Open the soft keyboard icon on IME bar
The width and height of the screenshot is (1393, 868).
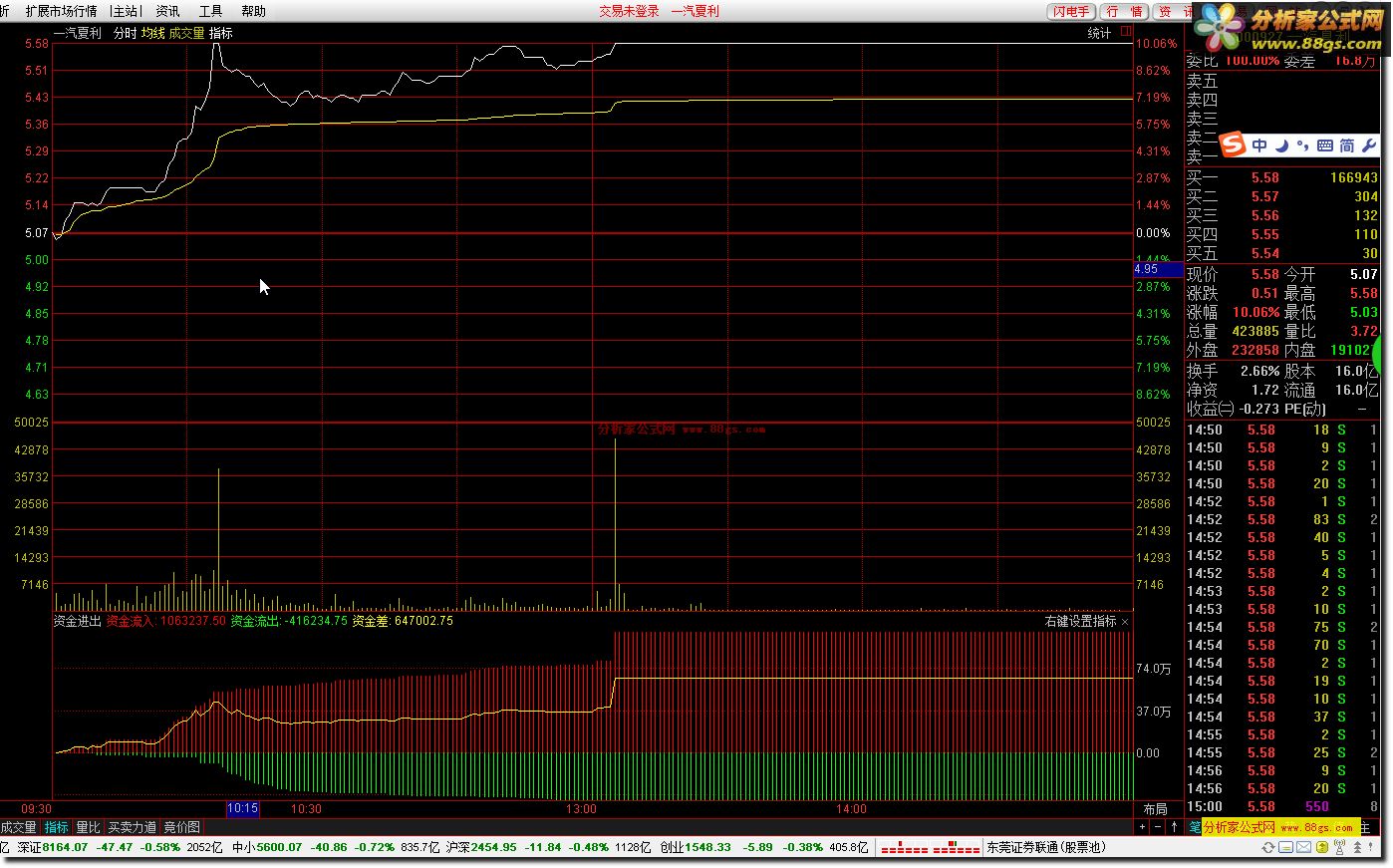tap(1324, 145)
